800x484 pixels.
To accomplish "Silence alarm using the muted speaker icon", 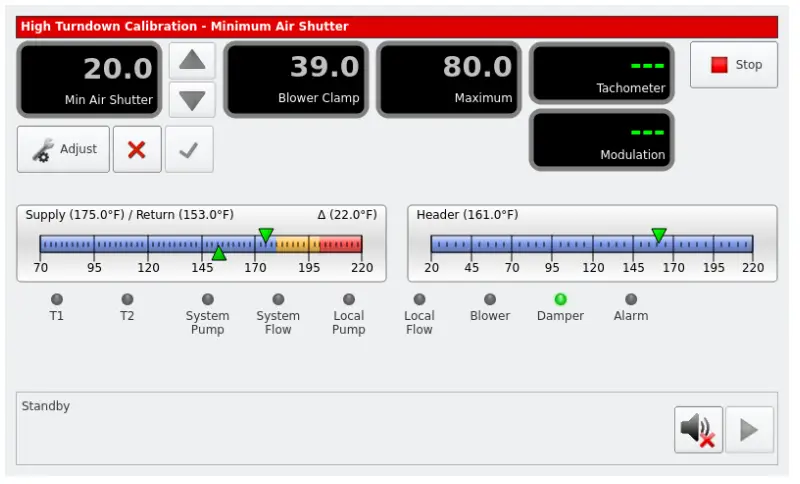I will click(x=698, y=430).
